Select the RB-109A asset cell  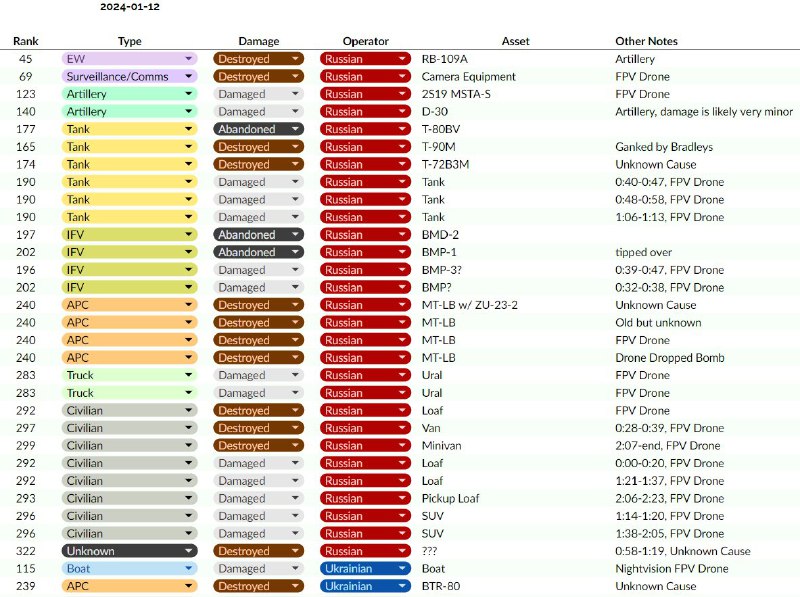444,59
